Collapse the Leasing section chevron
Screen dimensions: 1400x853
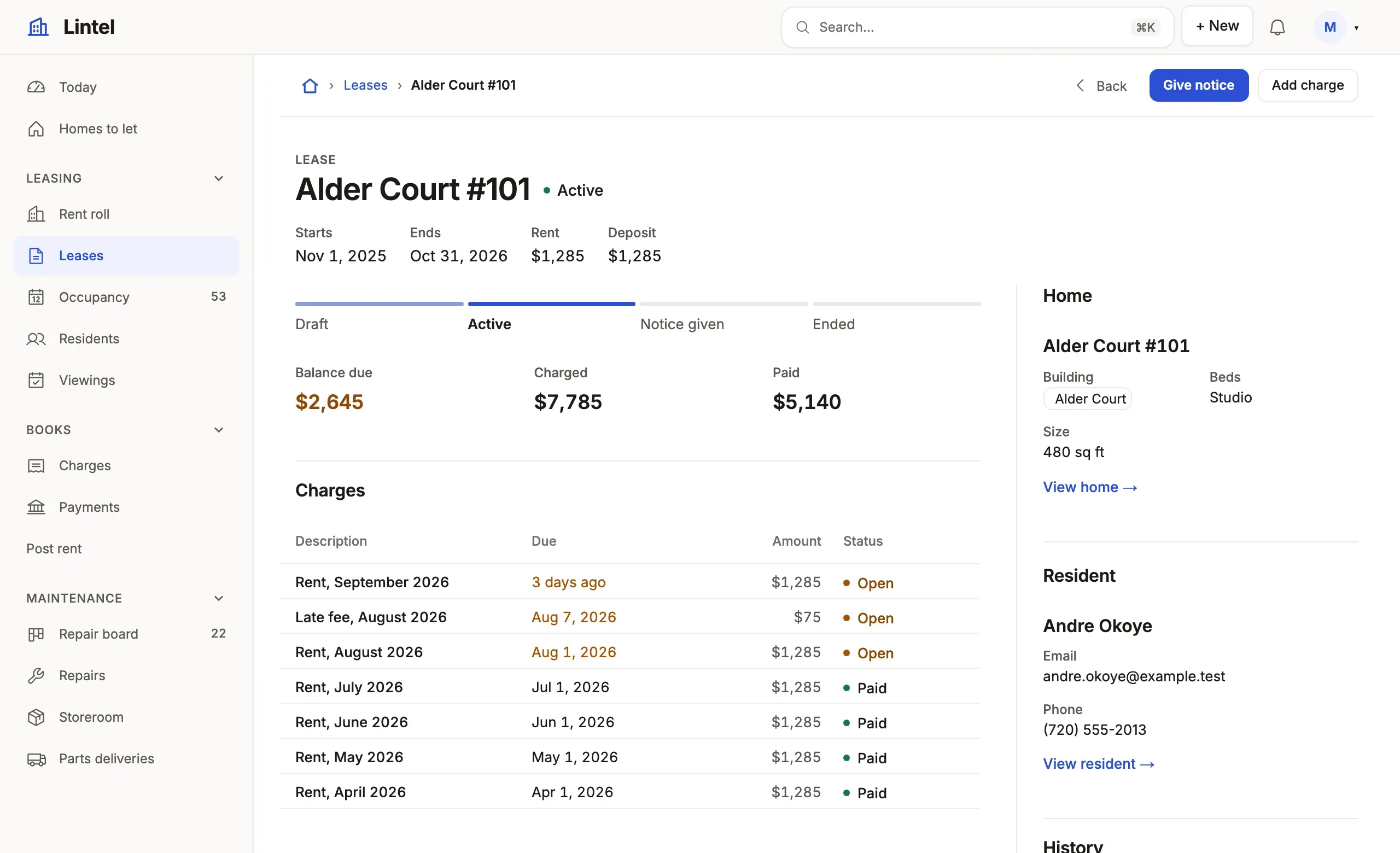tap(219, 178)
